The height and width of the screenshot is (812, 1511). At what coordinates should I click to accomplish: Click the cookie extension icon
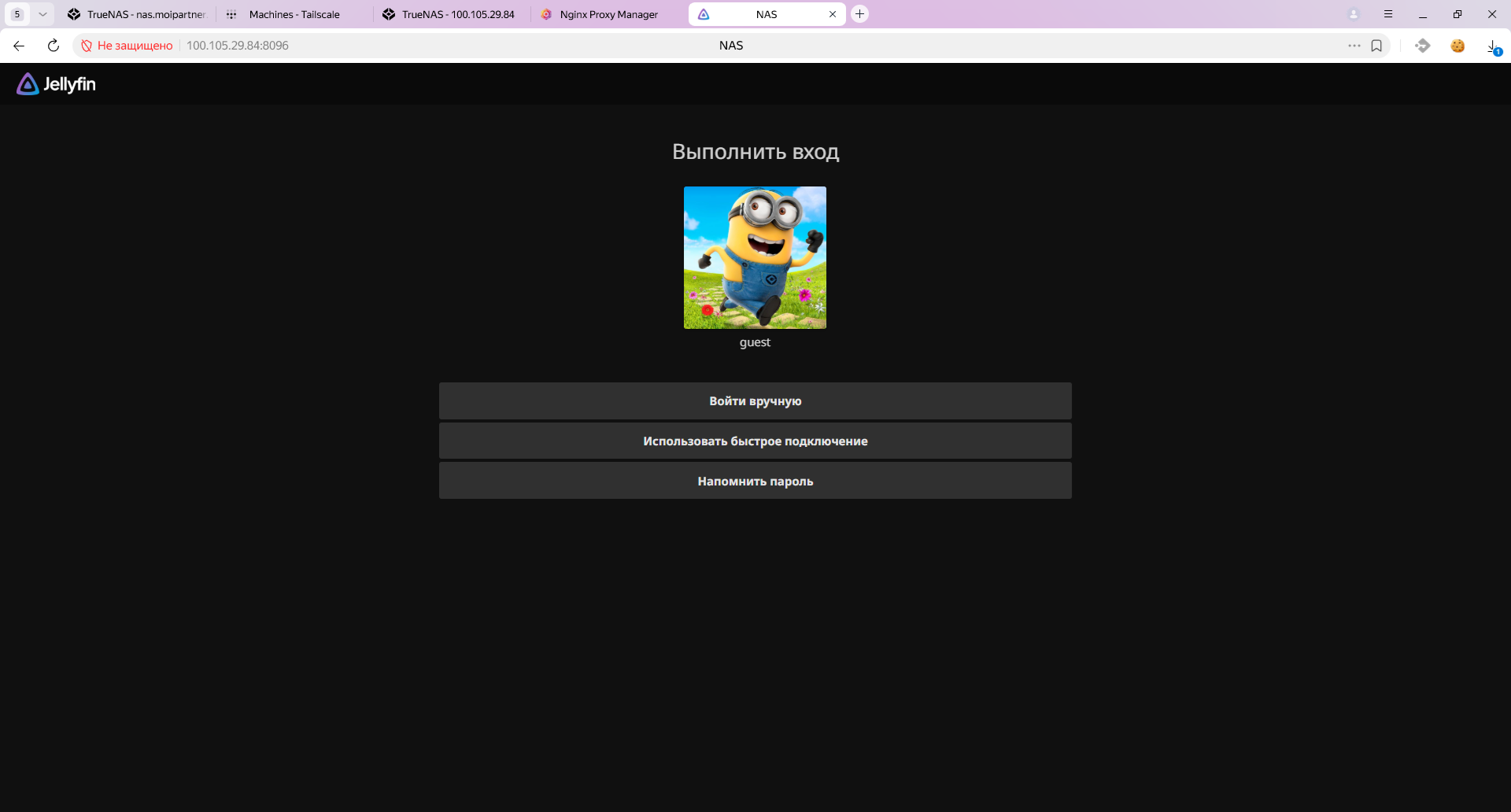pyautogui.click(x=1457, y=46)
